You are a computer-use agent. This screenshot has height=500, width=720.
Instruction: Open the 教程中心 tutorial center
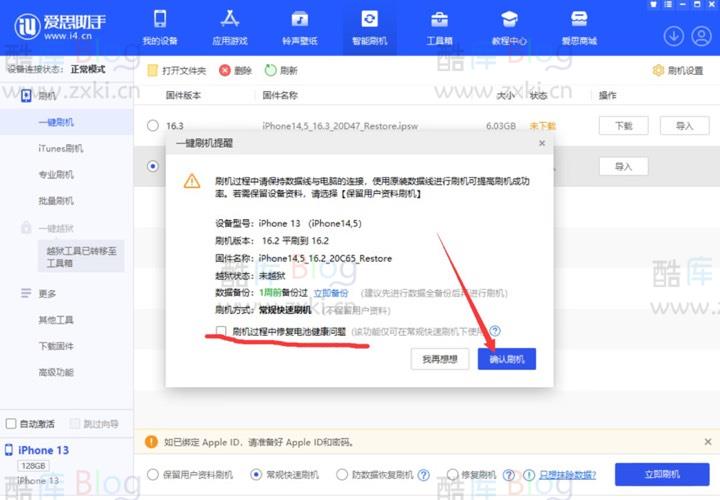point(509,28)
